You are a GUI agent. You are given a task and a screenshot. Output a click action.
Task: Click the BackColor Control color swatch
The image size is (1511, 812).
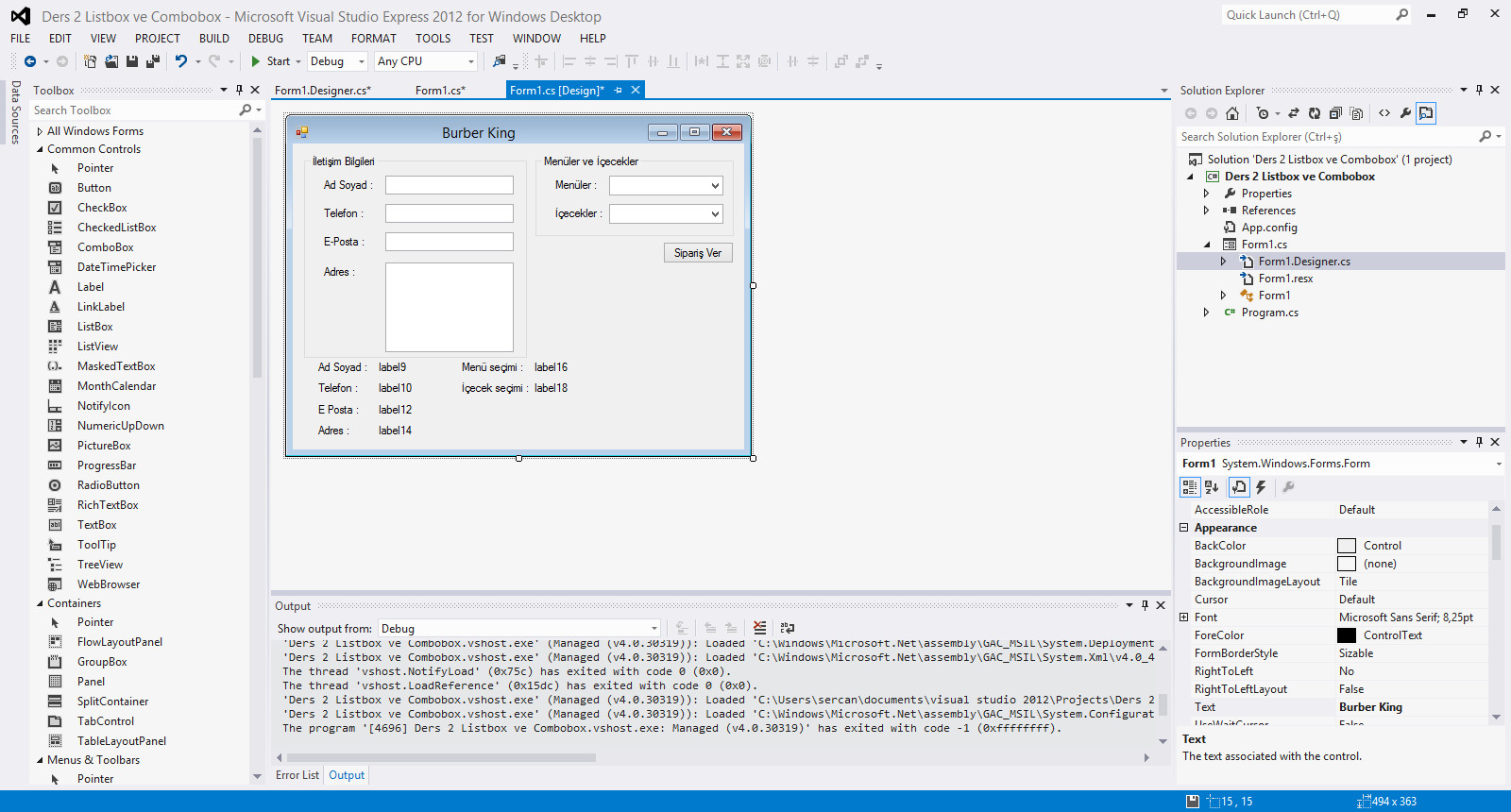tap(1347, 546)
